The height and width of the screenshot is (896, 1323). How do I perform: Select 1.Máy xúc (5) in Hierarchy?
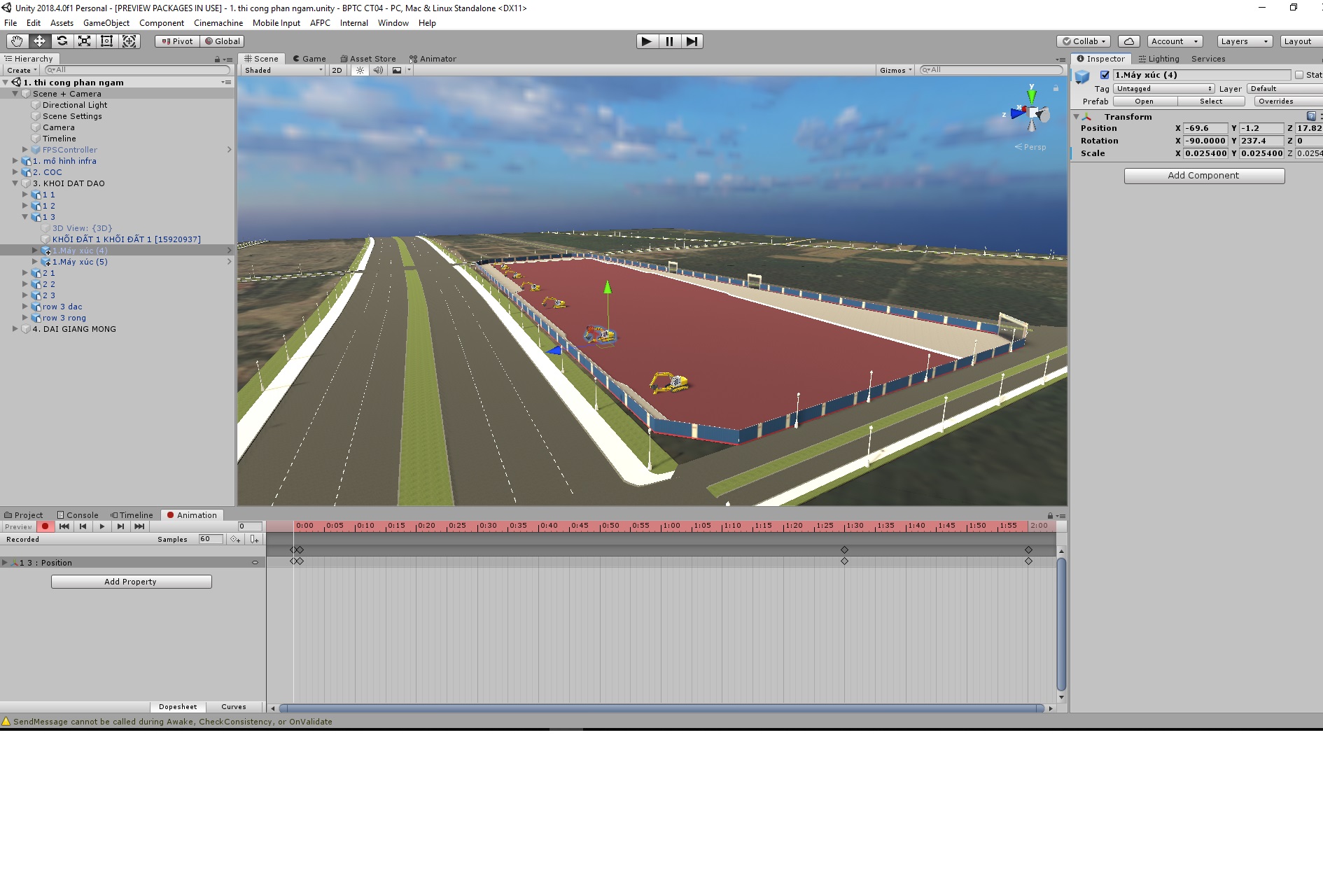click(80, 262)
